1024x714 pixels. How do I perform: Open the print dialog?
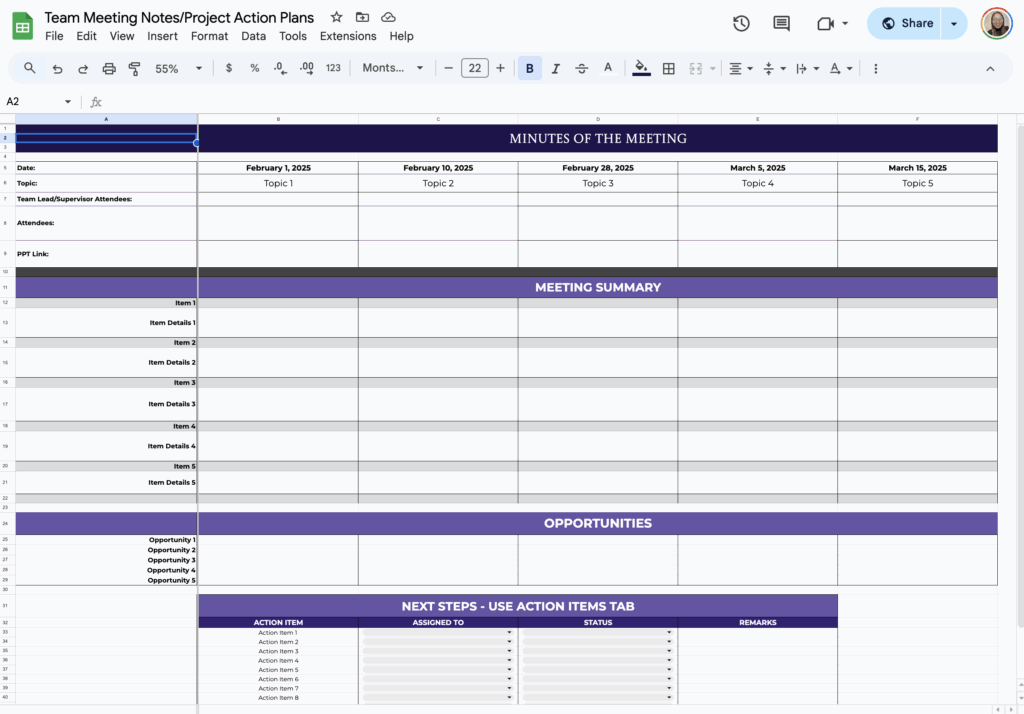[109, 68]
